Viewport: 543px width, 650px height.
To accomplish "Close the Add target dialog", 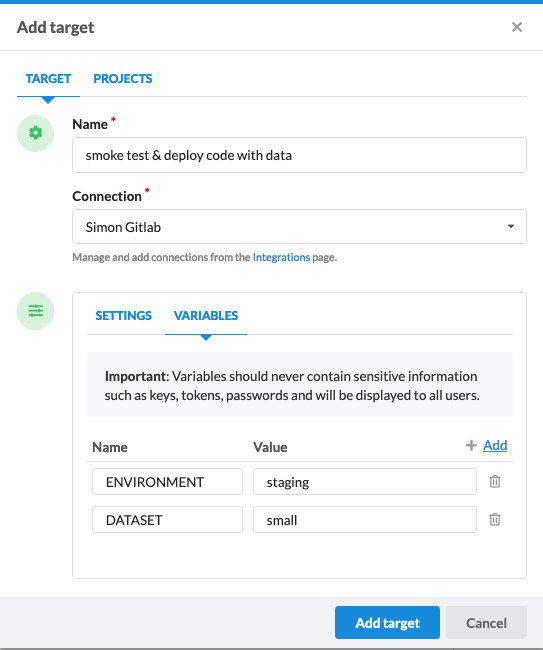I will 516,27.
